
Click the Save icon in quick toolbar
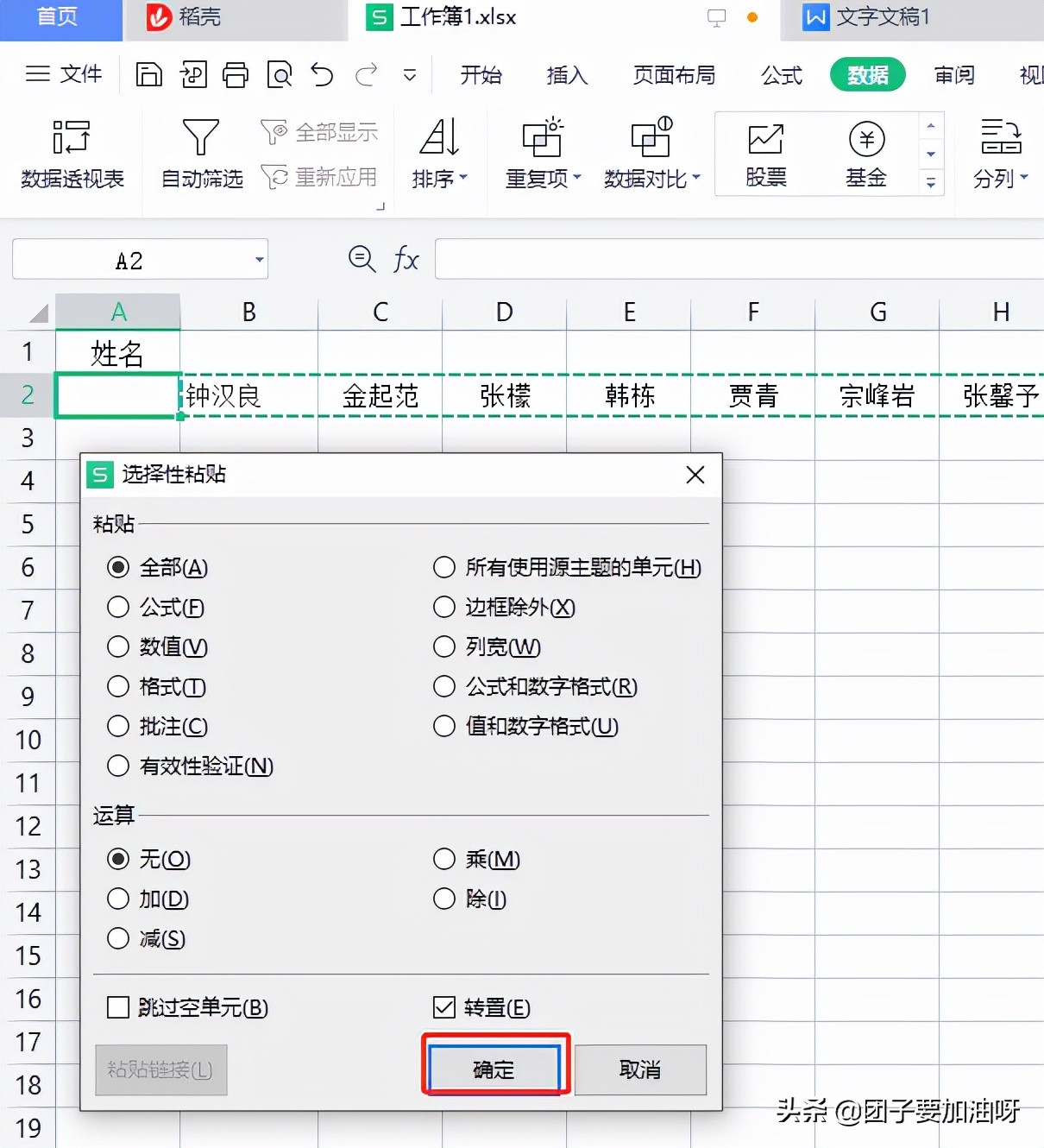(149, 75)
